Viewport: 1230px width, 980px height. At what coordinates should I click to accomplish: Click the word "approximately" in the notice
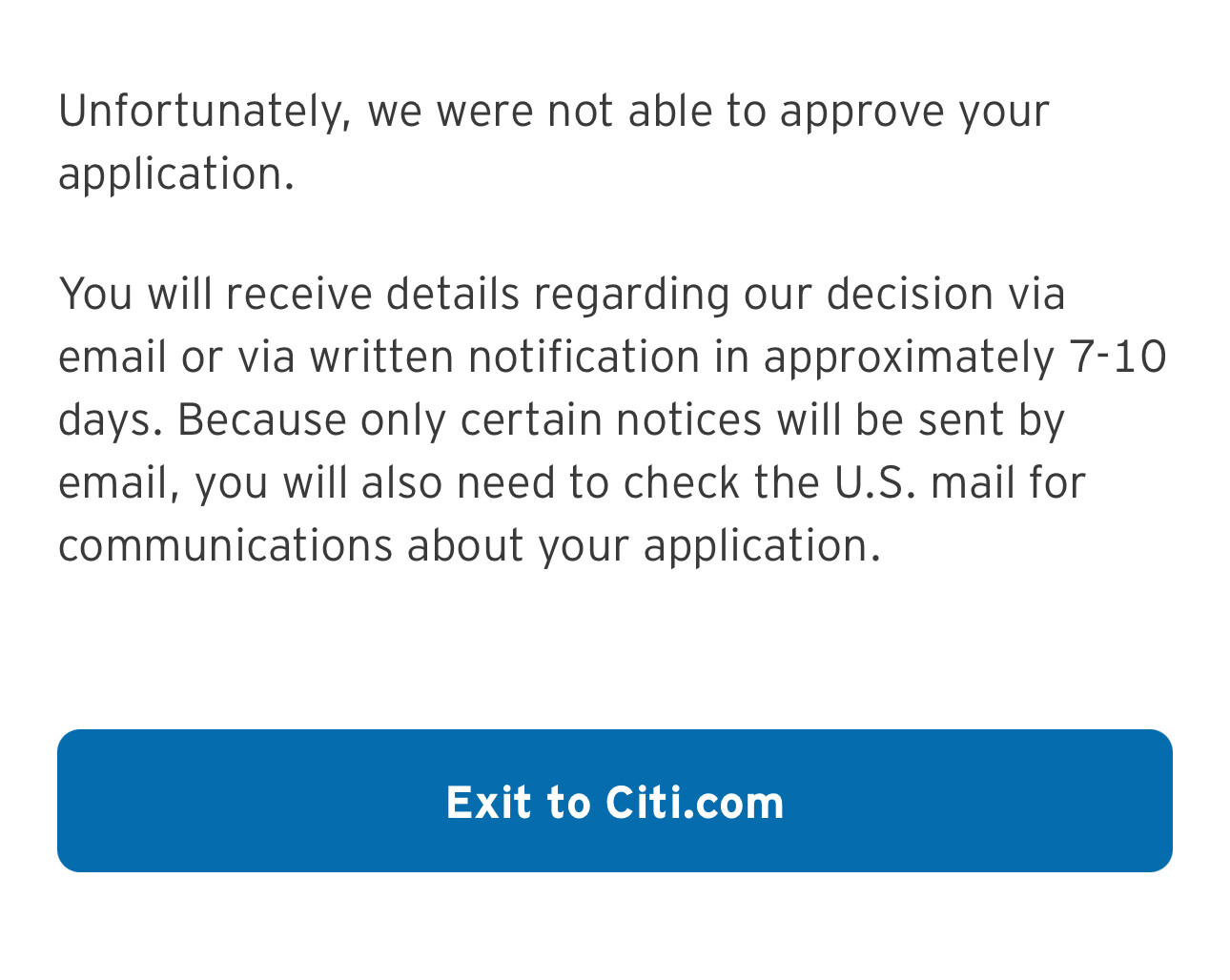[909, 357]
